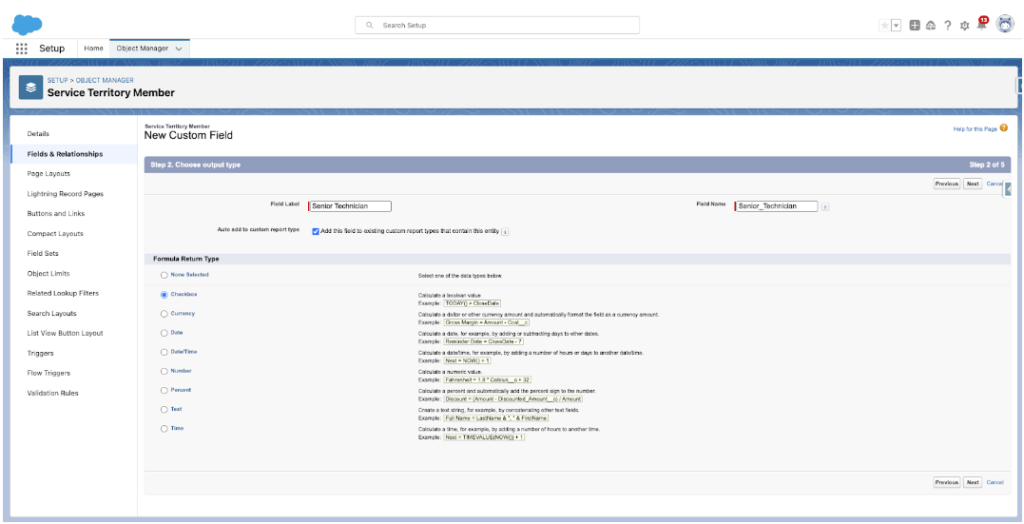Viewport: 1024px width, 524px height.
Task: Click the top Next button
Action: tap(973, 184)
